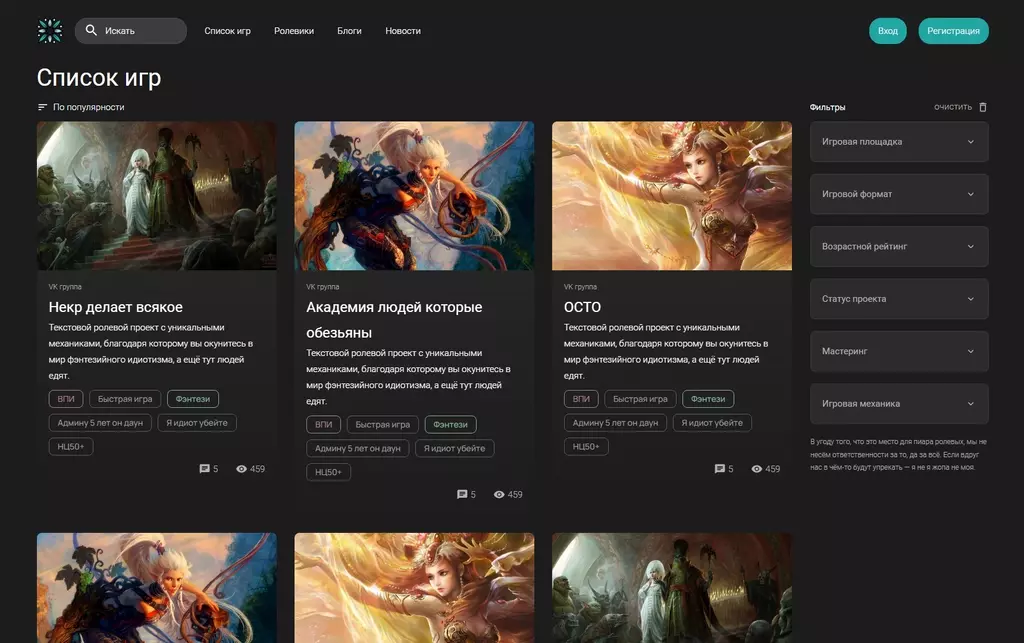Image resolution: width=1024 pixels, height=643 pixels.
Task: Click the trash icon to clear filters
Action: pyautogui.click(x=982, y=107)
